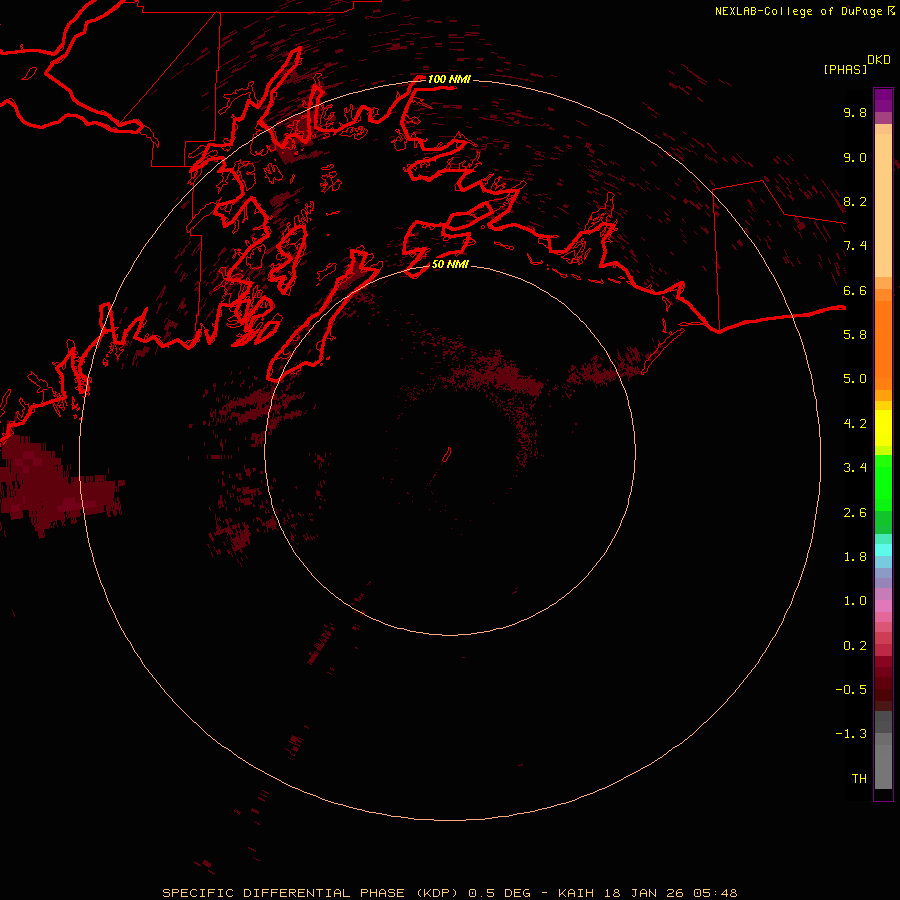This screenshot has height=900, width=900.
Task: Pick the yellow color bar segment beside 4.2
Action: pos(883,428)
